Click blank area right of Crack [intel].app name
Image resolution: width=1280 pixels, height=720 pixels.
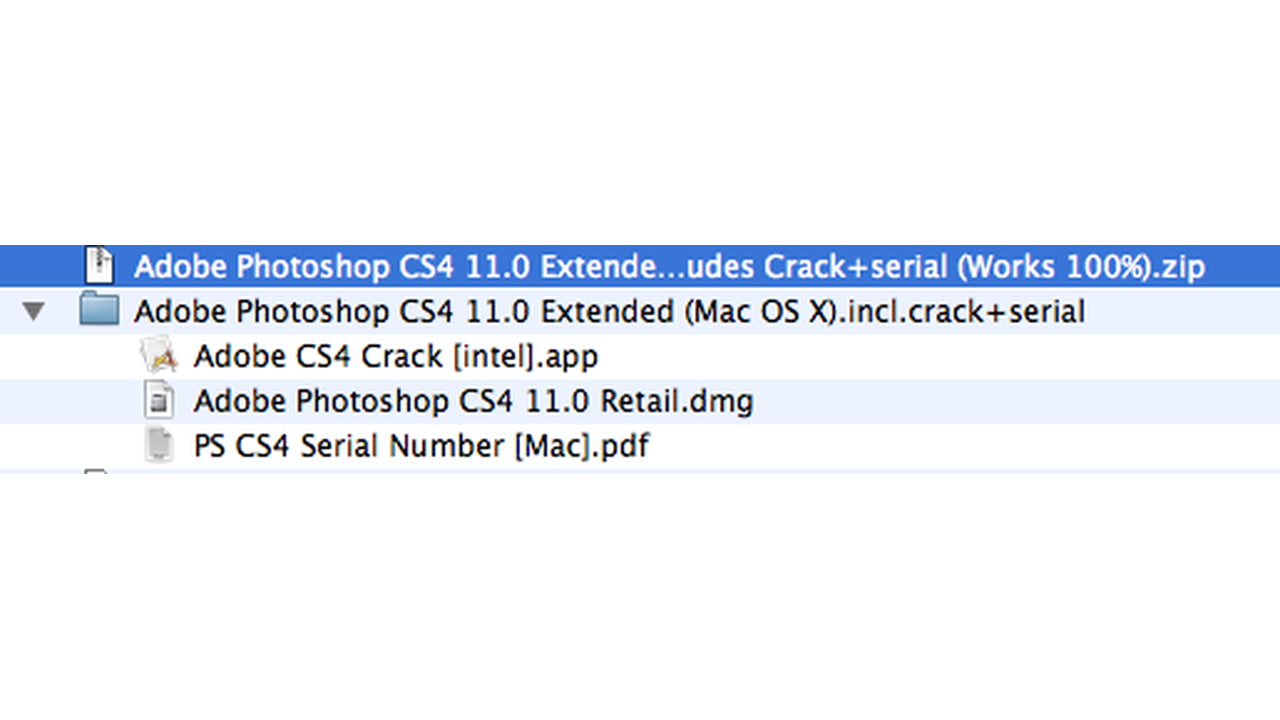tap(940, 356)
